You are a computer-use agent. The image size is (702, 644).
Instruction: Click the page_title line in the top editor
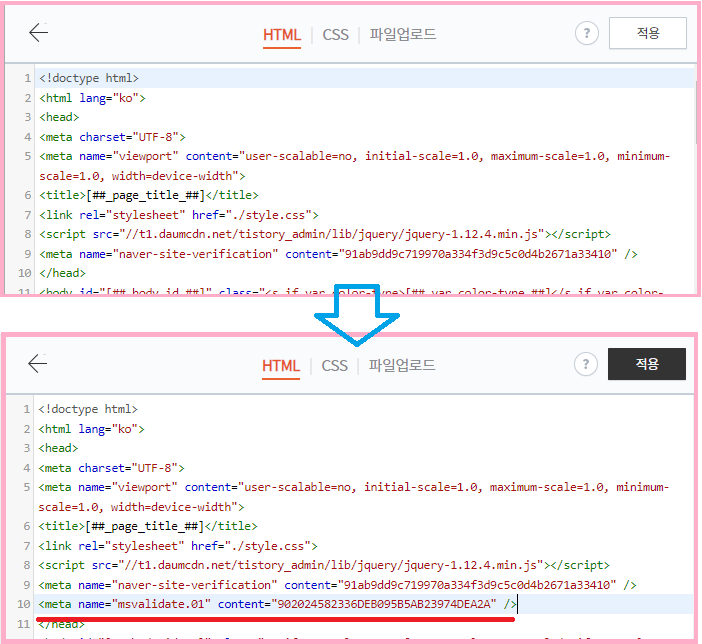click(x=149, y=195)
